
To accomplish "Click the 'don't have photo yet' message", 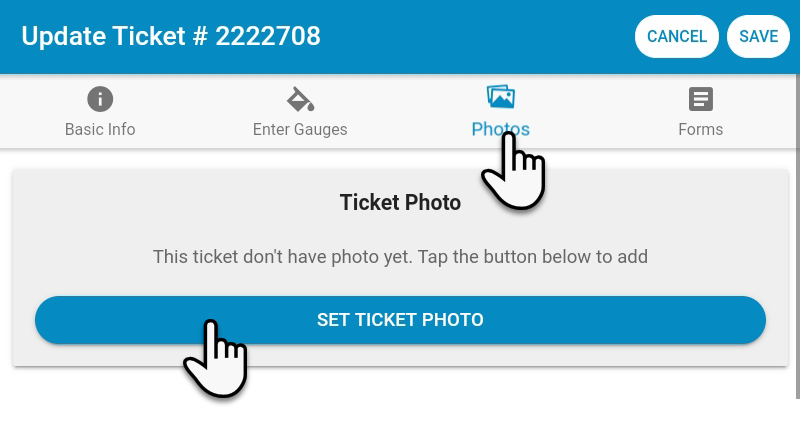I will (400, 257).
